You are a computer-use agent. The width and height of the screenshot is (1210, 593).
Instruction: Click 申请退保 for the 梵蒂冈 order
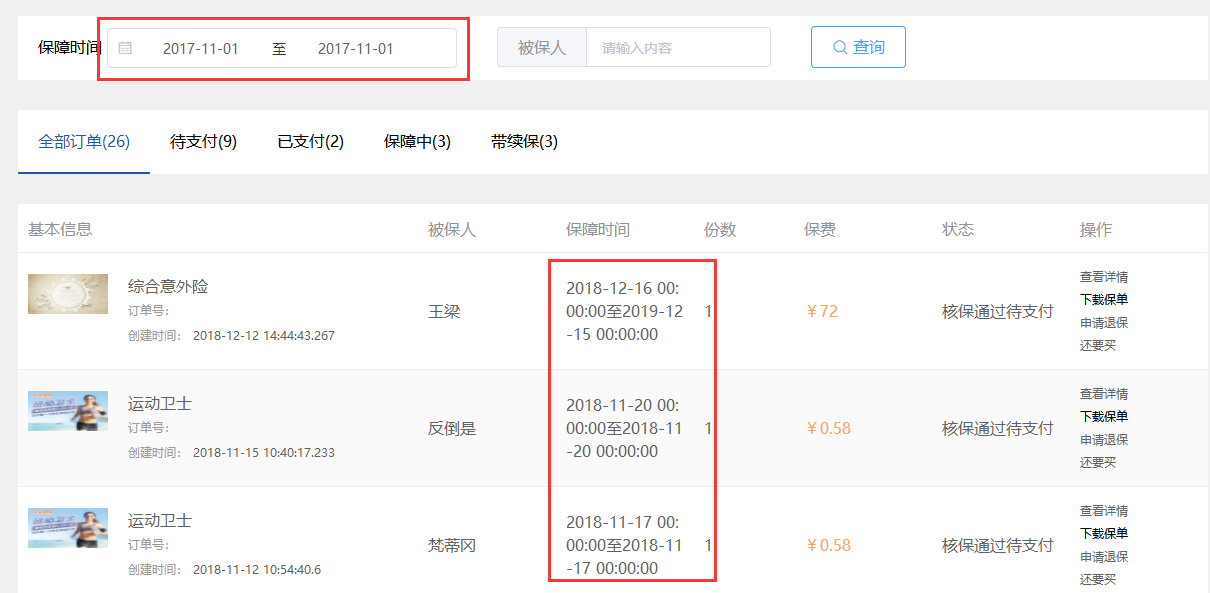click(1104, 557)
